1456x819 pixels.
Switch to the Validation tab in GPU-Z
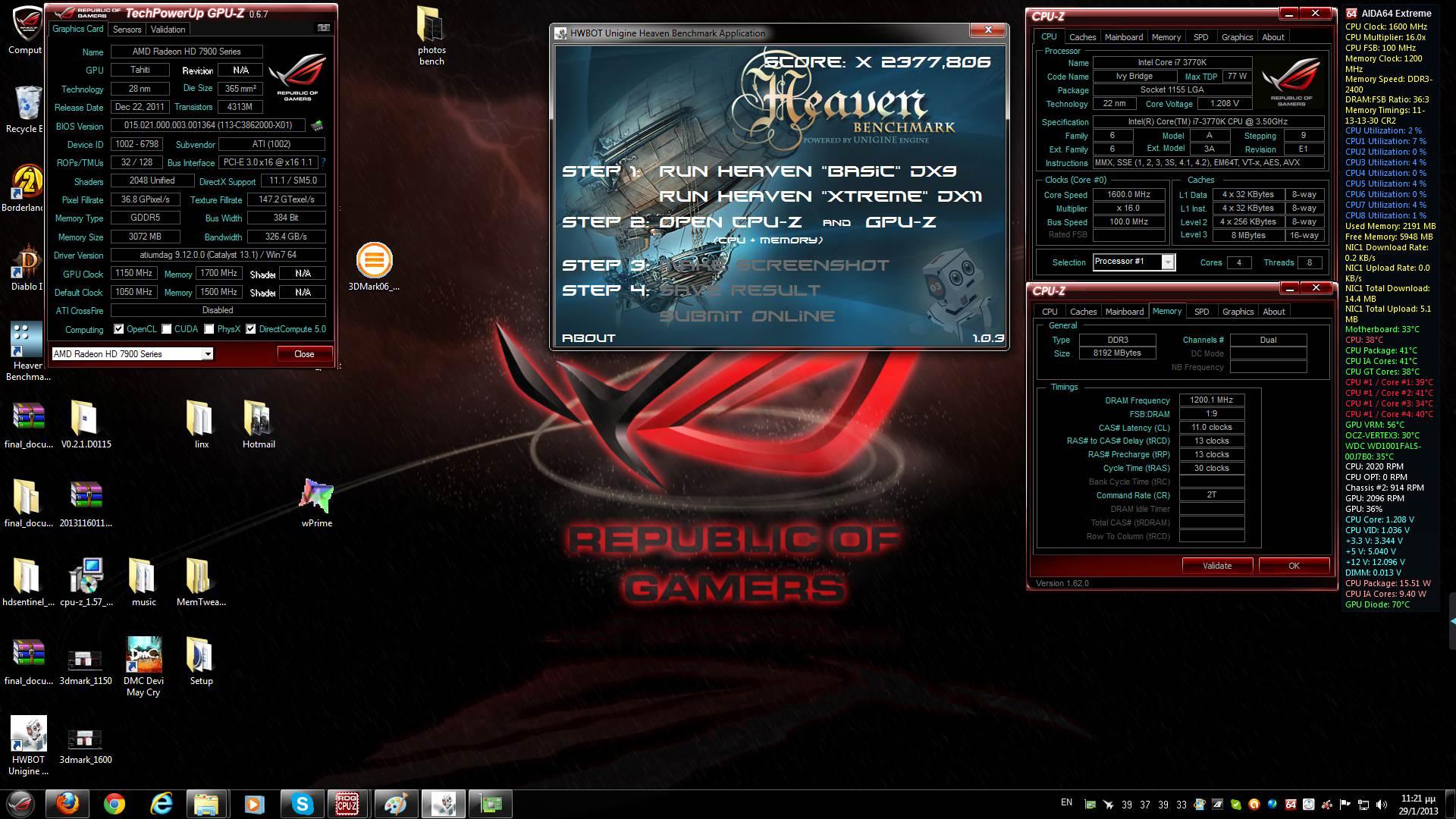168,30
